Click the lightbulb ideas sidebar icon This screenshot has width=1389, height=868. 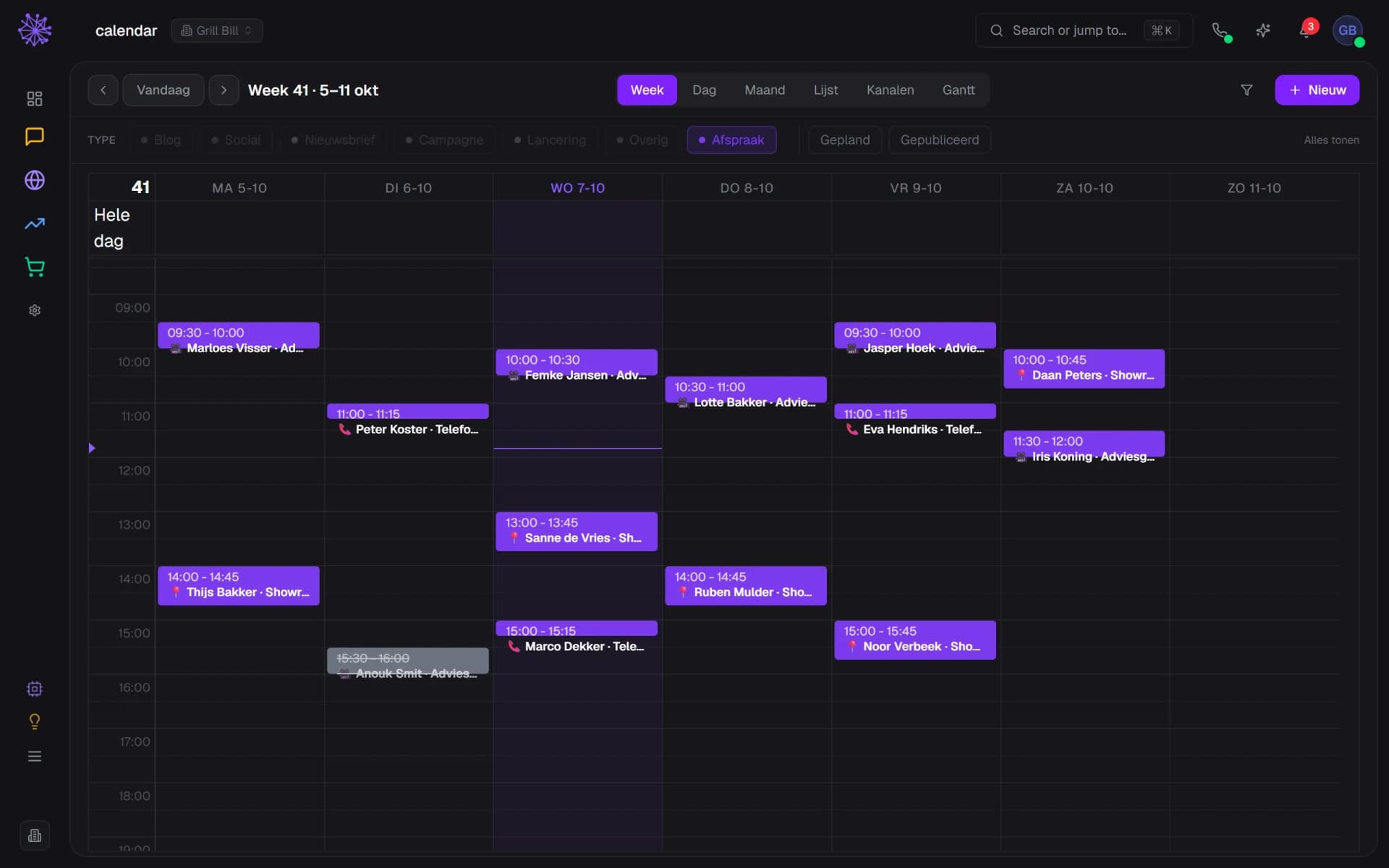(35, 722)
